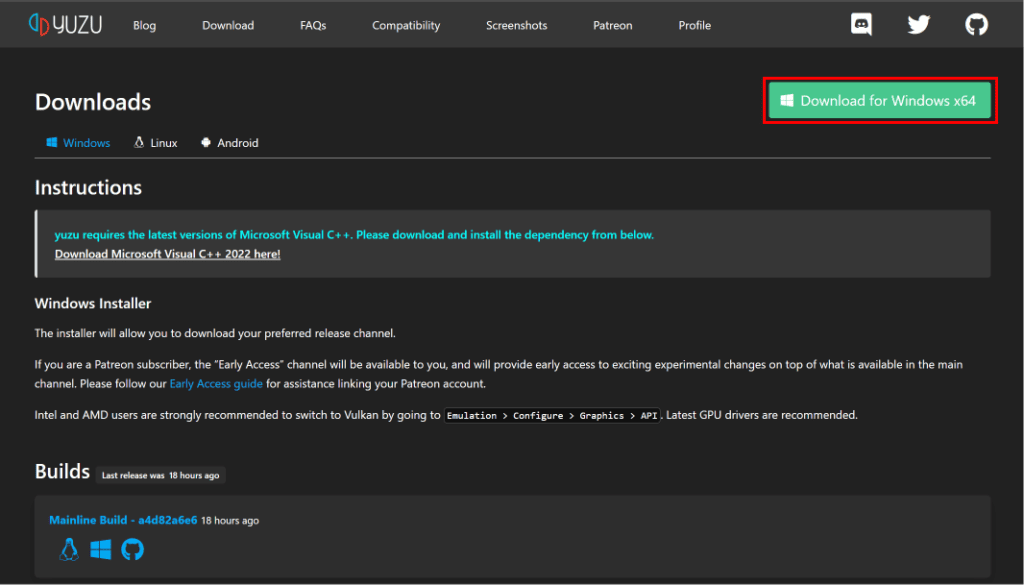Viewport: 1024px width, 585px height.
Task: Open Screenshots in navigation bar
Action: coord(517,25)
